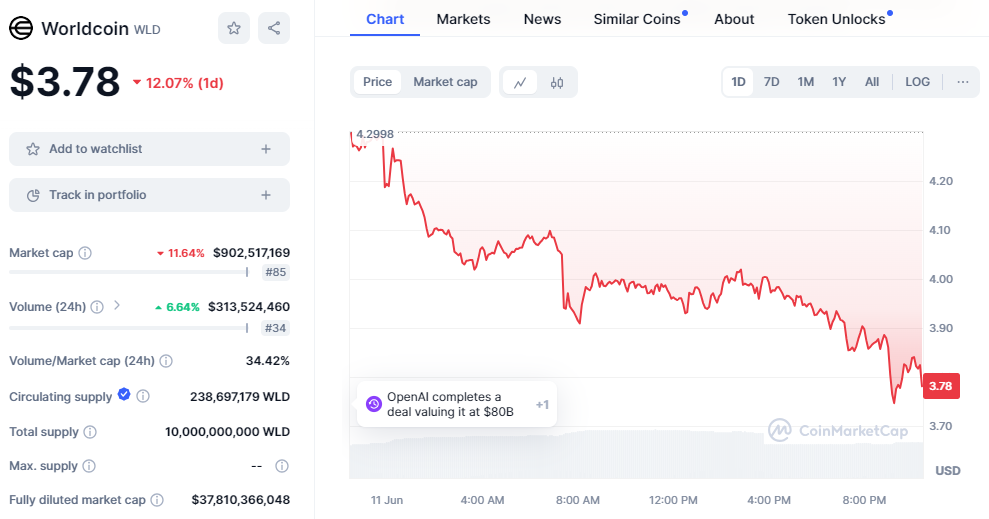Switch to line chart view icon

[x=520, y=82]
